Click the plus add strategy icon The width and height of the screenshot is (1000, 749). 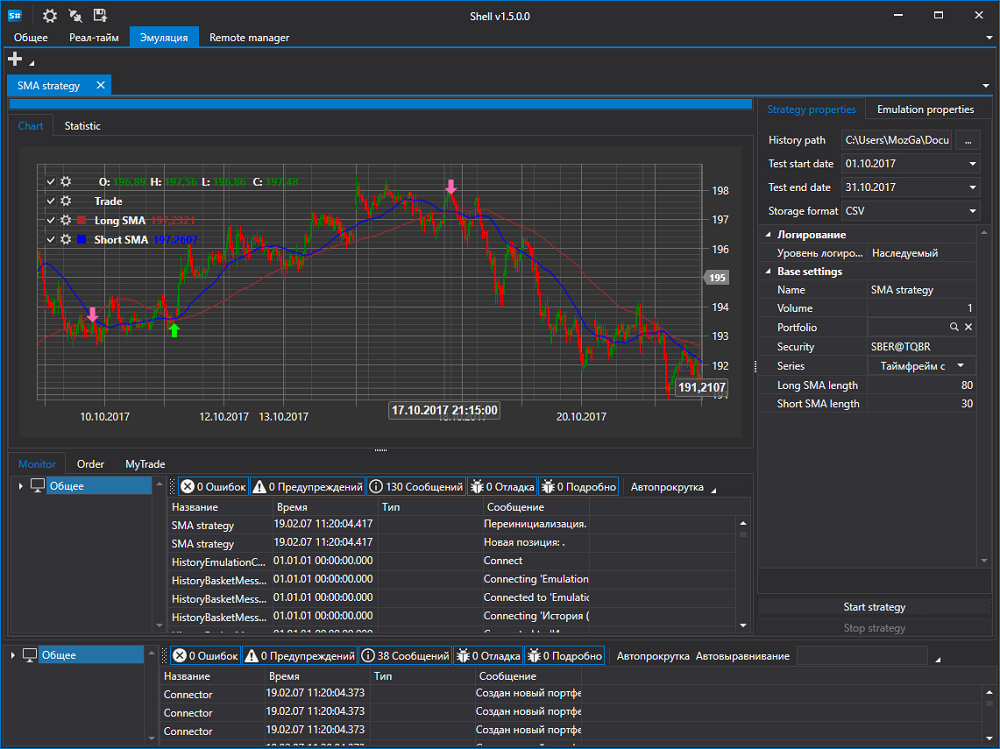coord(15,59)
